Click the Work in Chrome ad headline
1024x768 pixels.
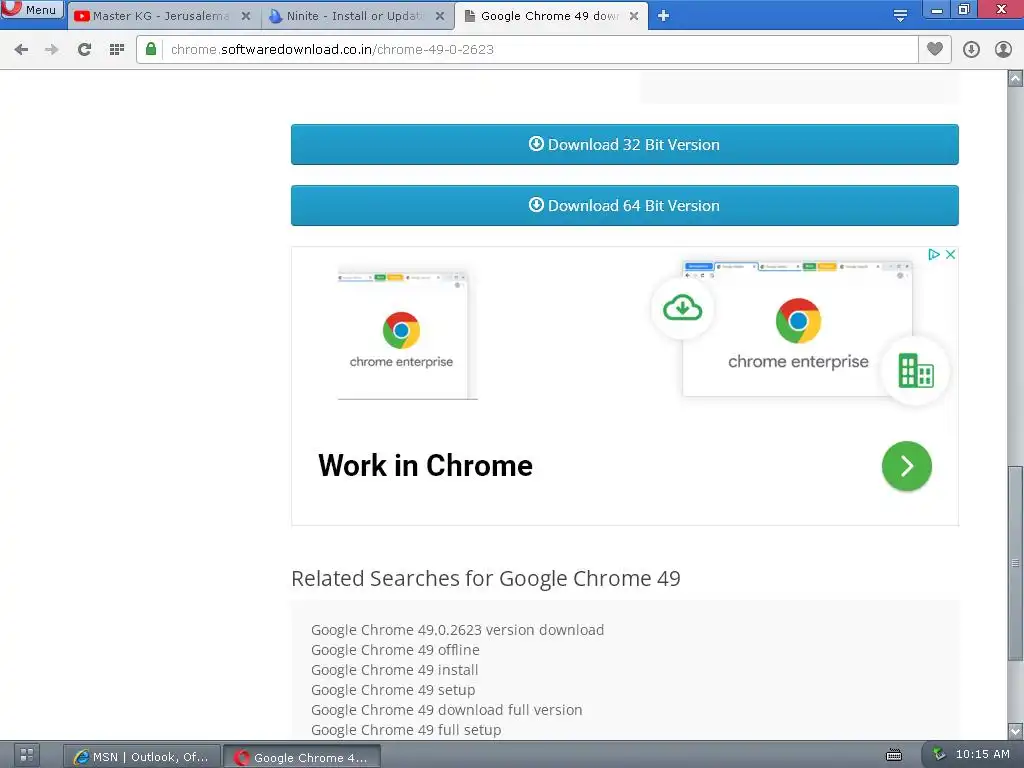point(425,466)
